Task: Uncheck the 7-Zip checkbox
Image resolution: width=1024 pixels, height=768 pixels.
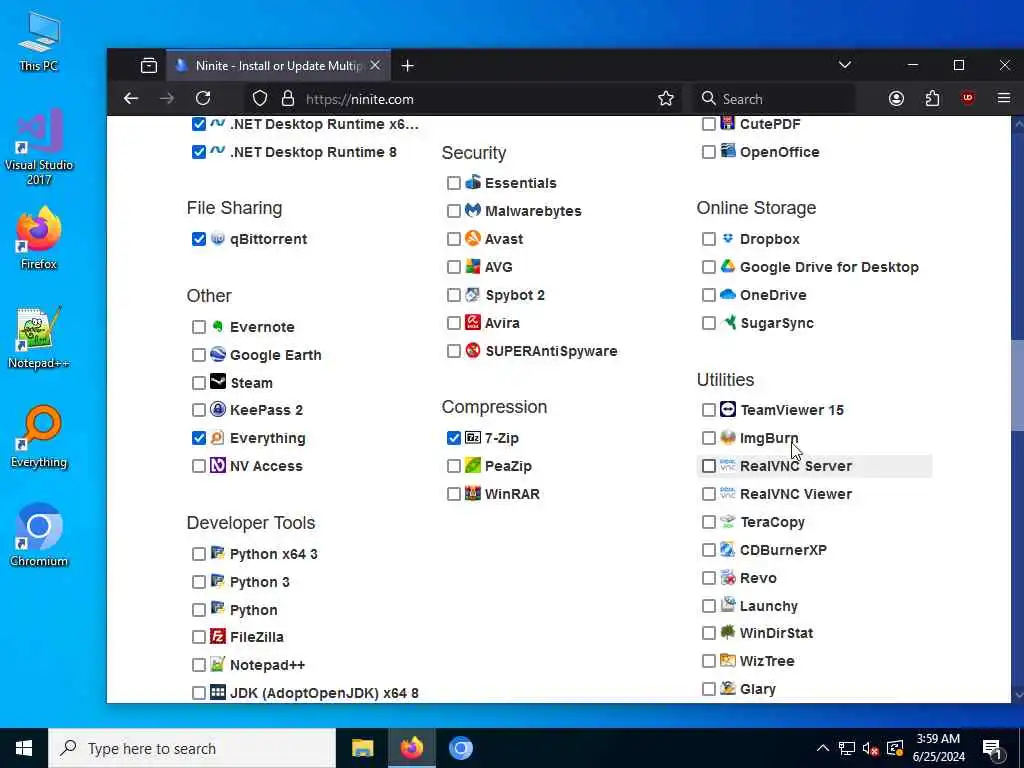Action: [x=454, y=438]
